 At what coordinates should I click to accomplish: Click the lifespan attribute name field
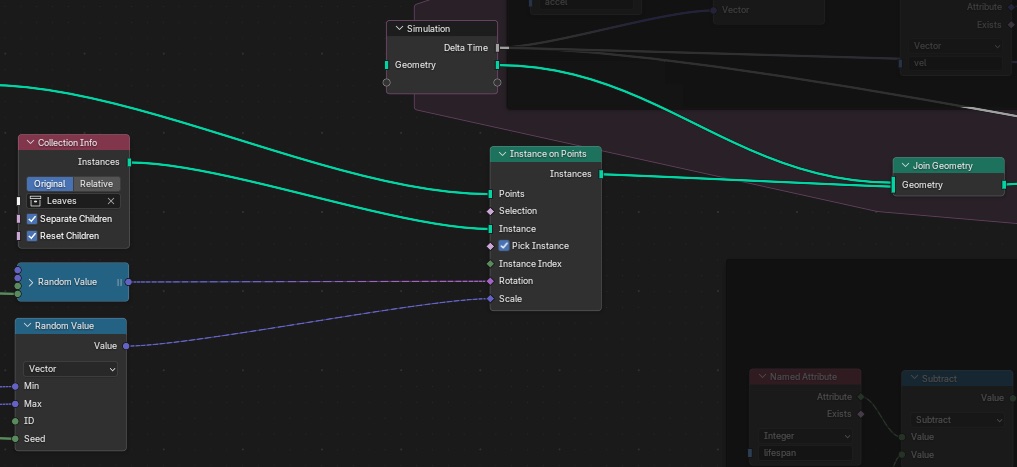click(x=805, y=454)
